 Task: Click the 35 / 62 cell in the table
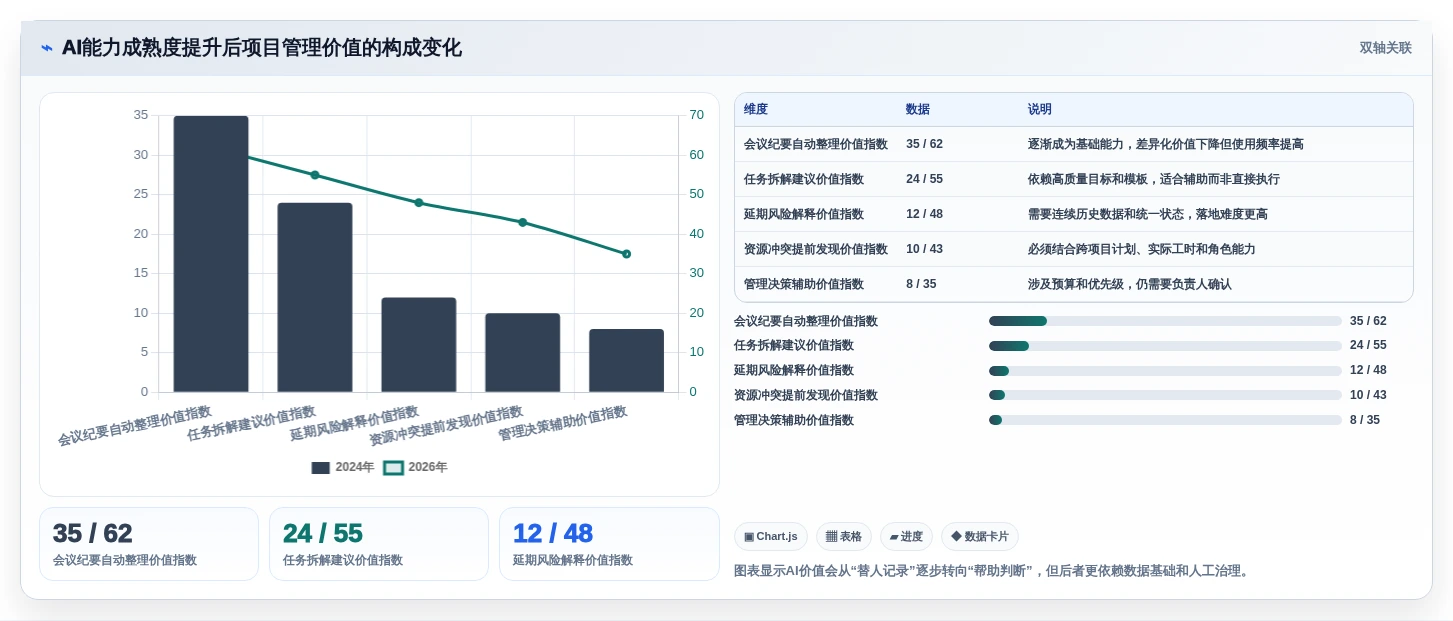pyautogui.click(x=924, y=144)
